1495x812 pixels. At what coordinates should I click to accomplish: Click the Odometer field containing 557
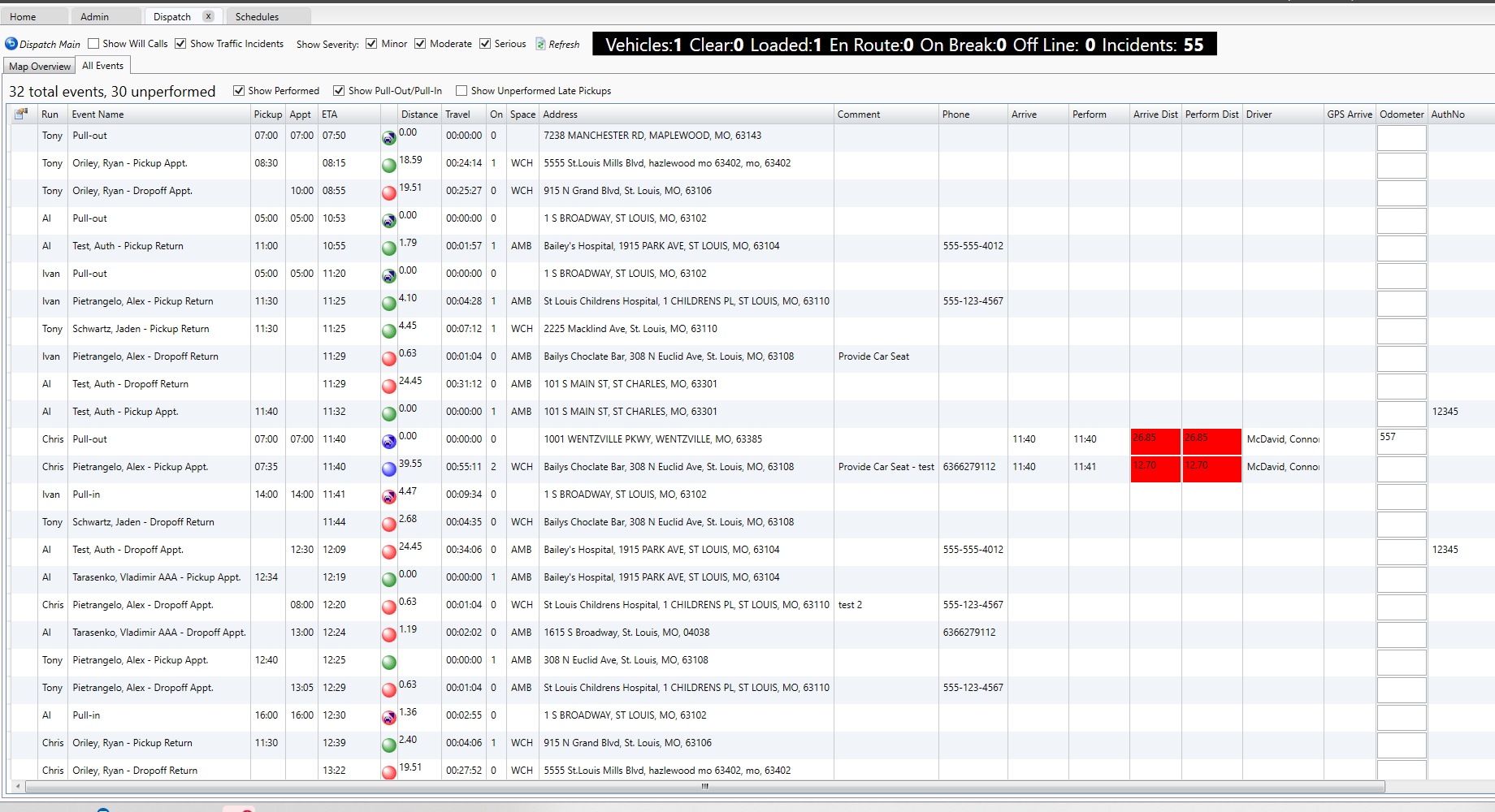(x=1401, y=441)
